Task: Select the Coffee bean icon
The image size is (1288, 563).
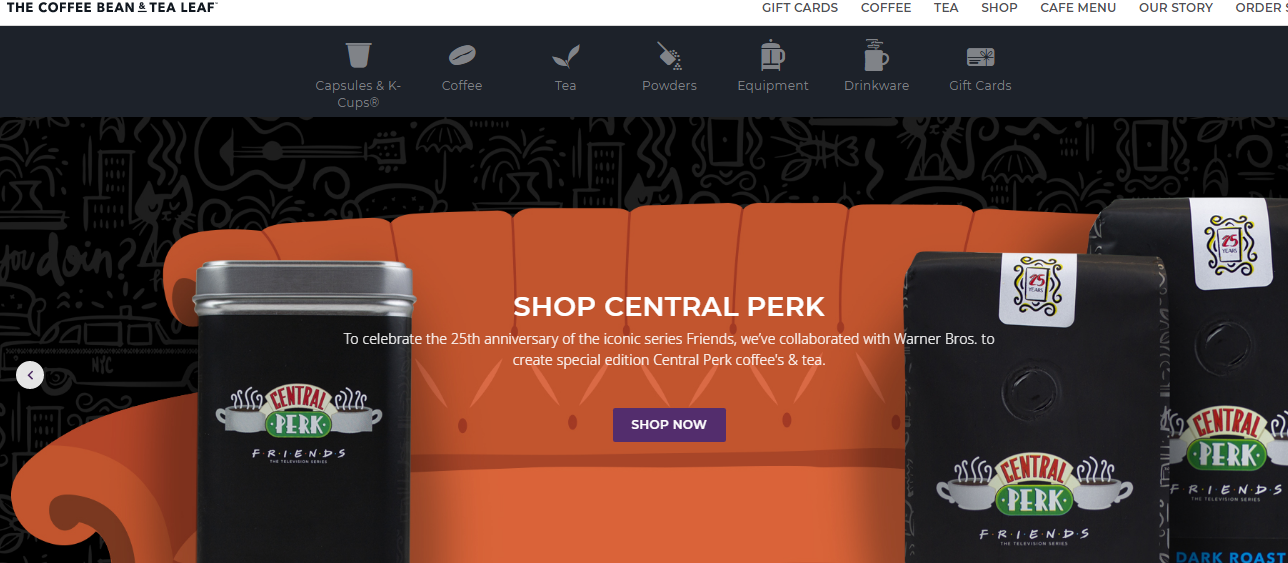Action: click(x=462, y=55)
